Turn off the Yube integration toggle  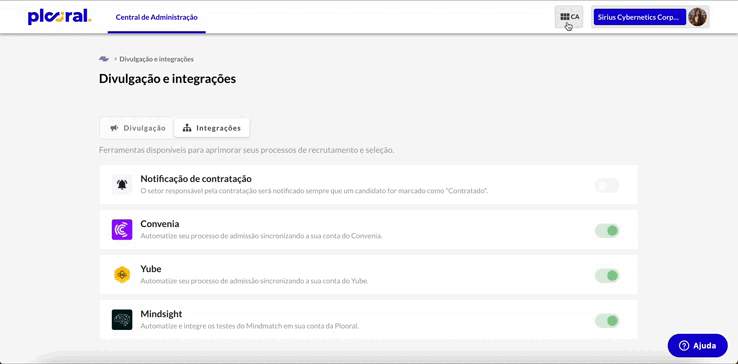click(x=607, y=276)
